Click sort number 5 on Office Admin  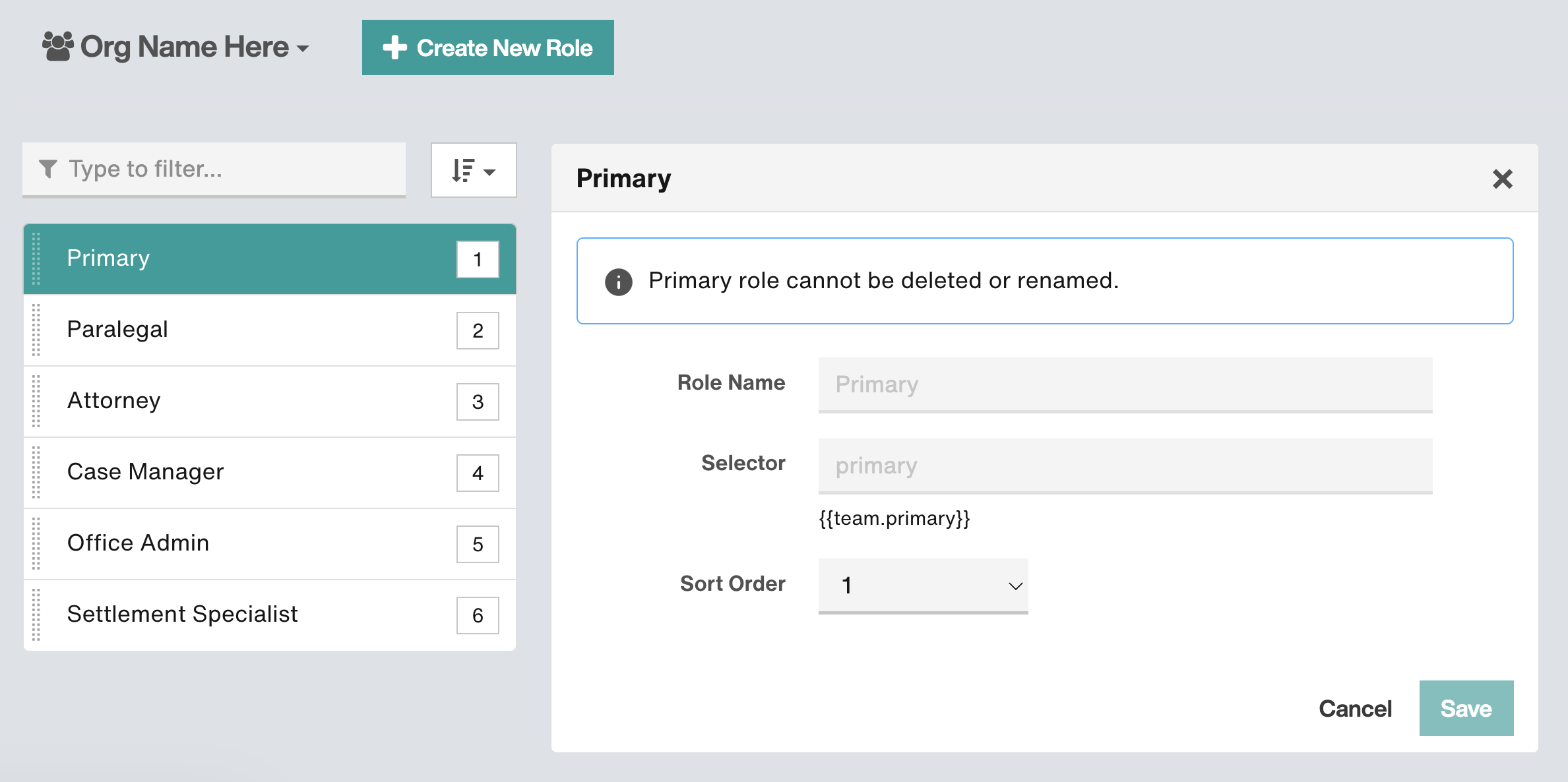(x=478, y=545)
